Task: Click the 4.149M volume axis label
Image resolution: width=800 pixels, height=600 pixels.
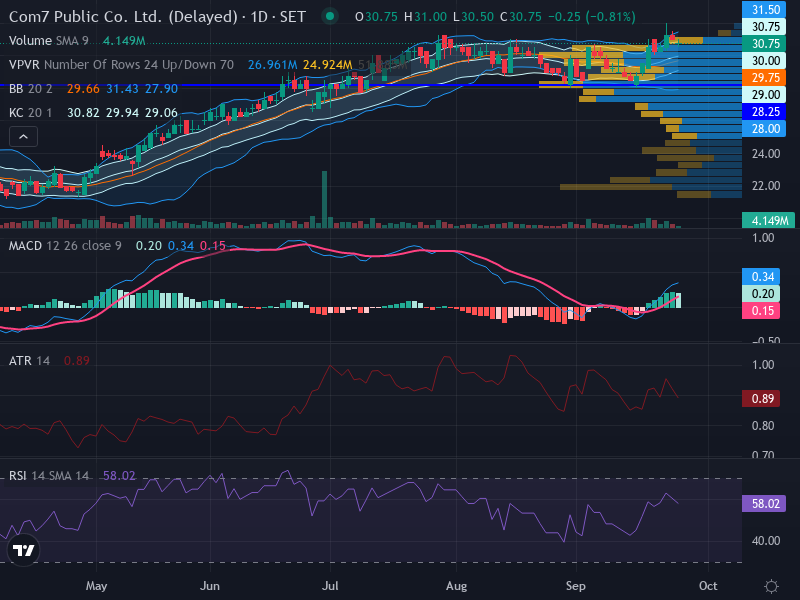Action: tap(768, 220)
